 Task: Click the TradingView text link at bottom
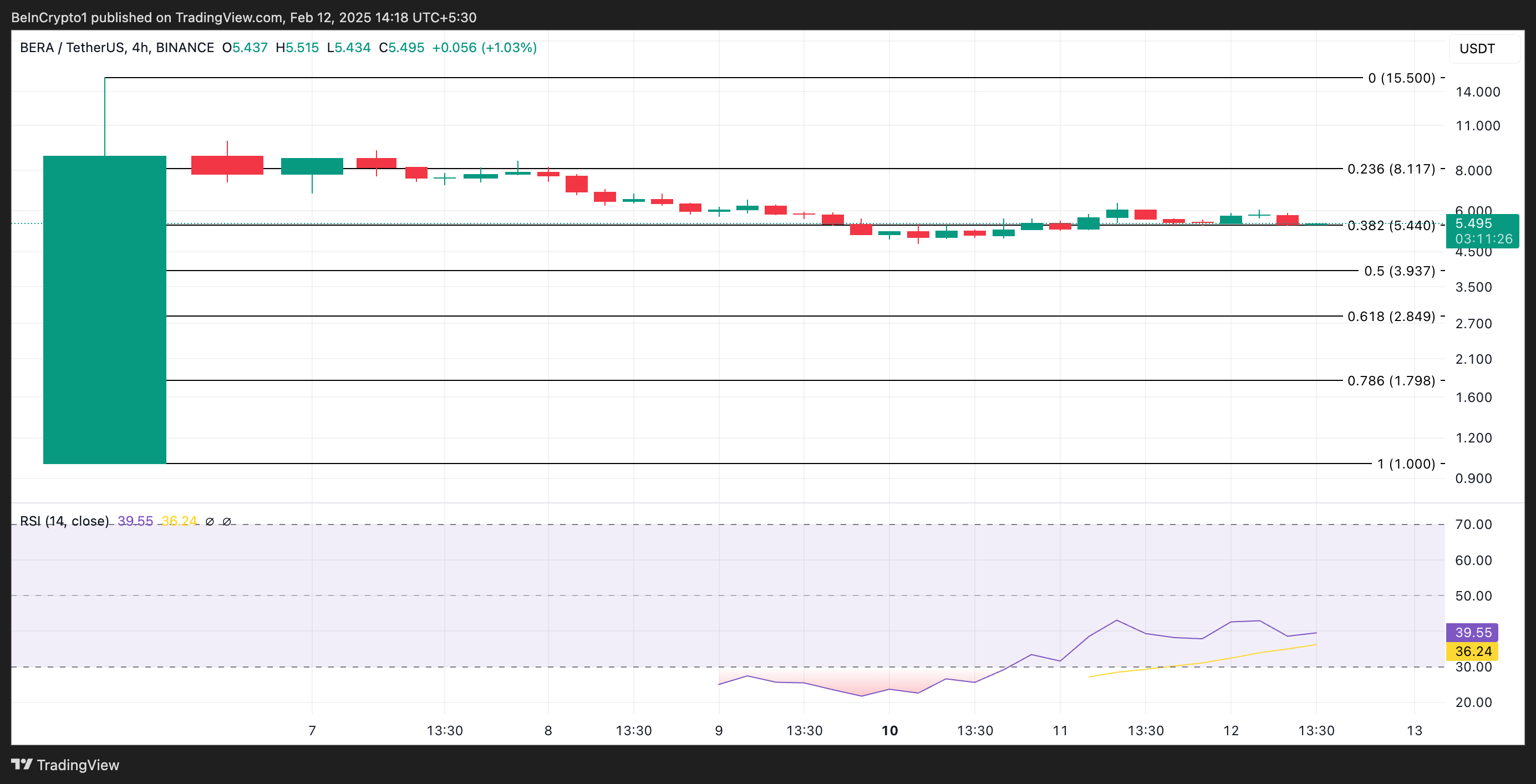[78, 765]
